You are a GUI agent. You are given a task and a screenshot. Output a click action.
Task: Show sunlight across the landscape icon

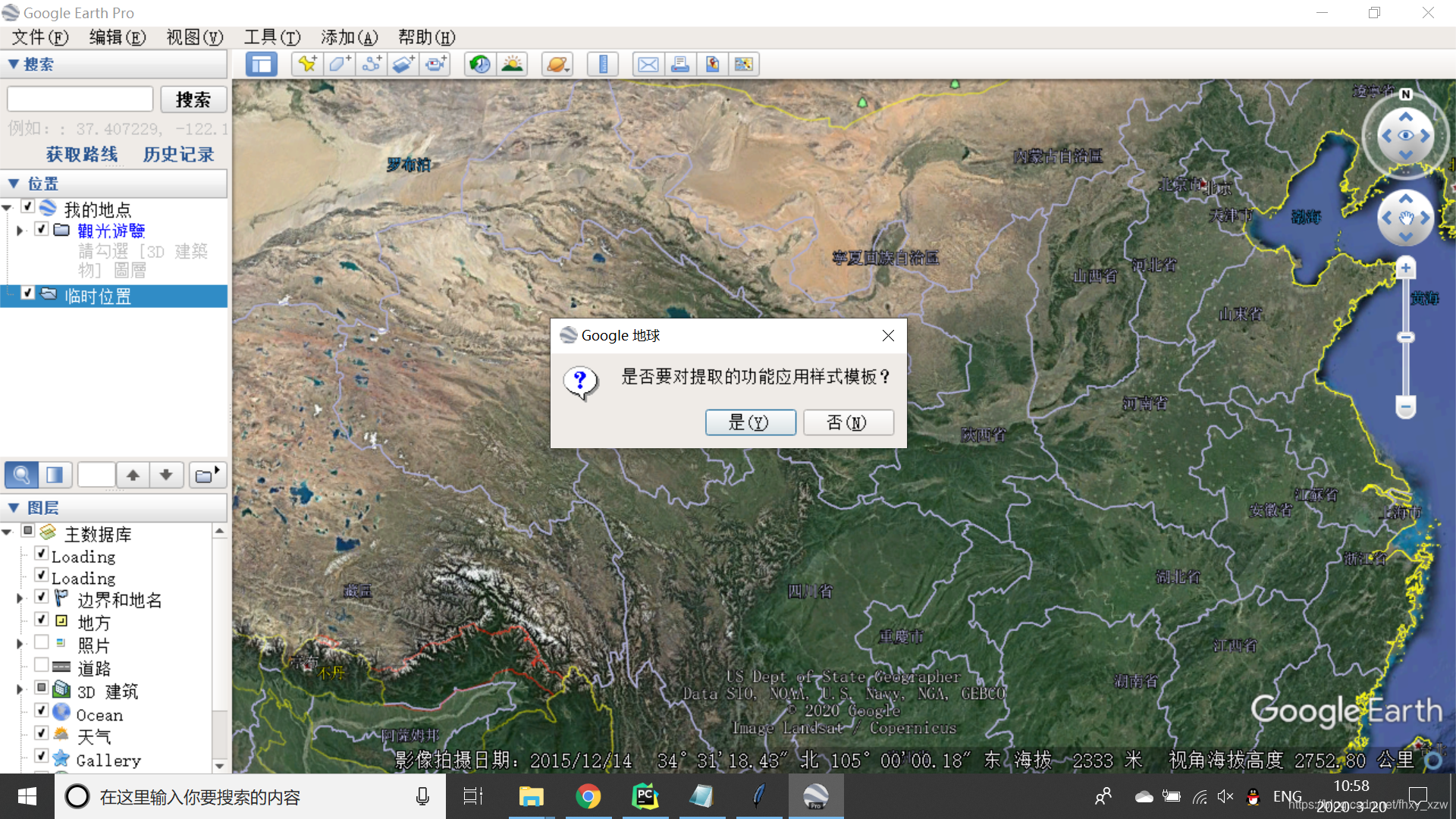(x=512, y=64)
